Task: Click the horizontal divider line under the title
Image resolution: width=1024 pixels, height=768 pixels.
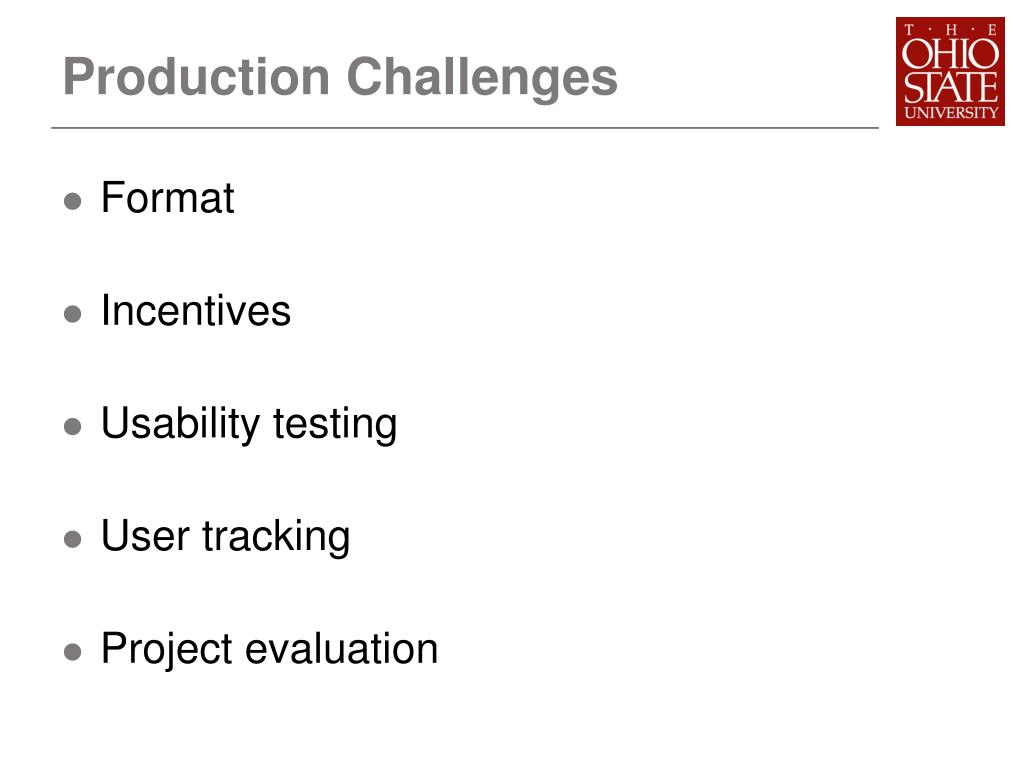Action: coord(465,128)
